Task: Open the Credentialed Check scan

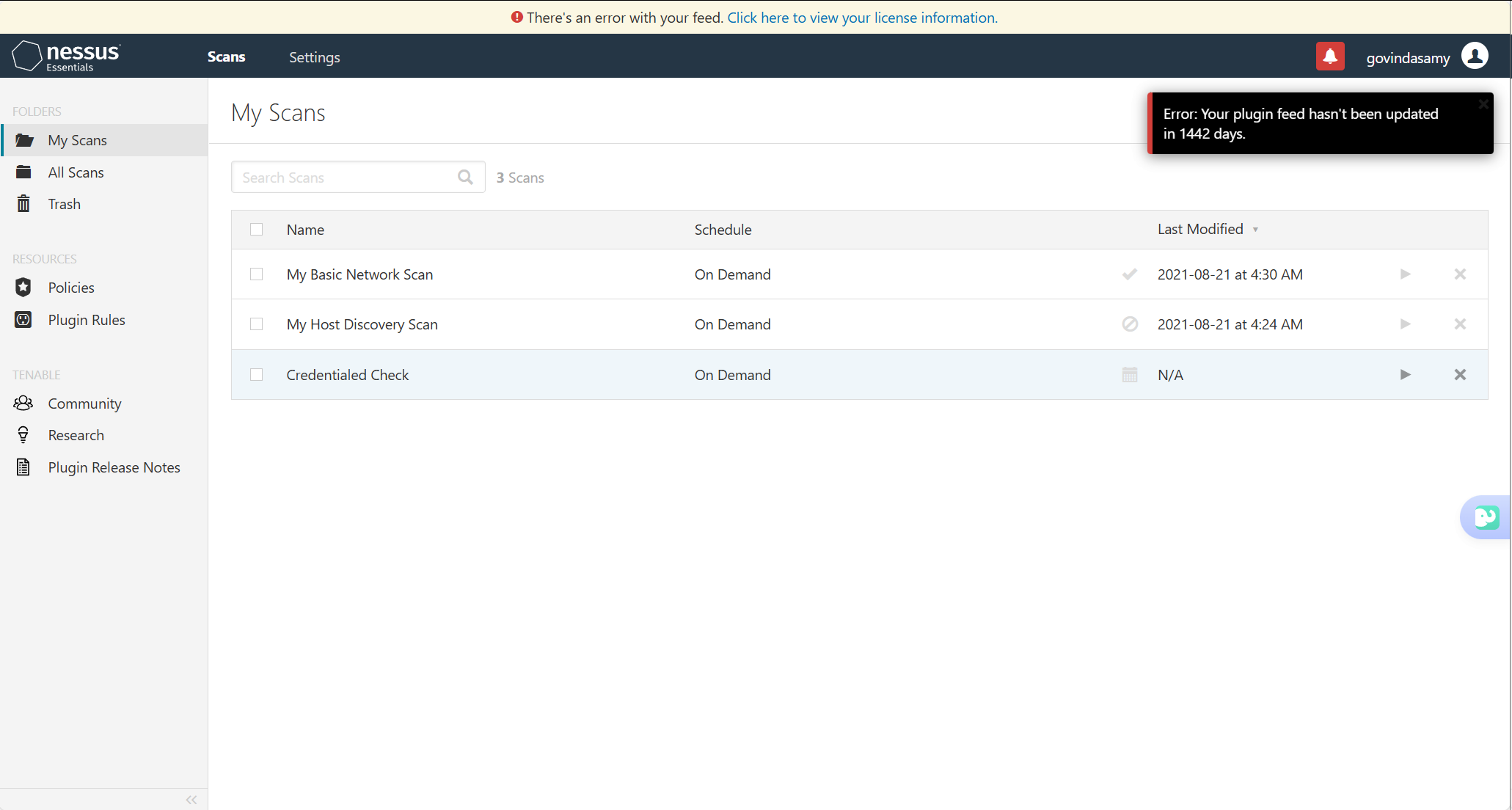Action: (347, 375)
